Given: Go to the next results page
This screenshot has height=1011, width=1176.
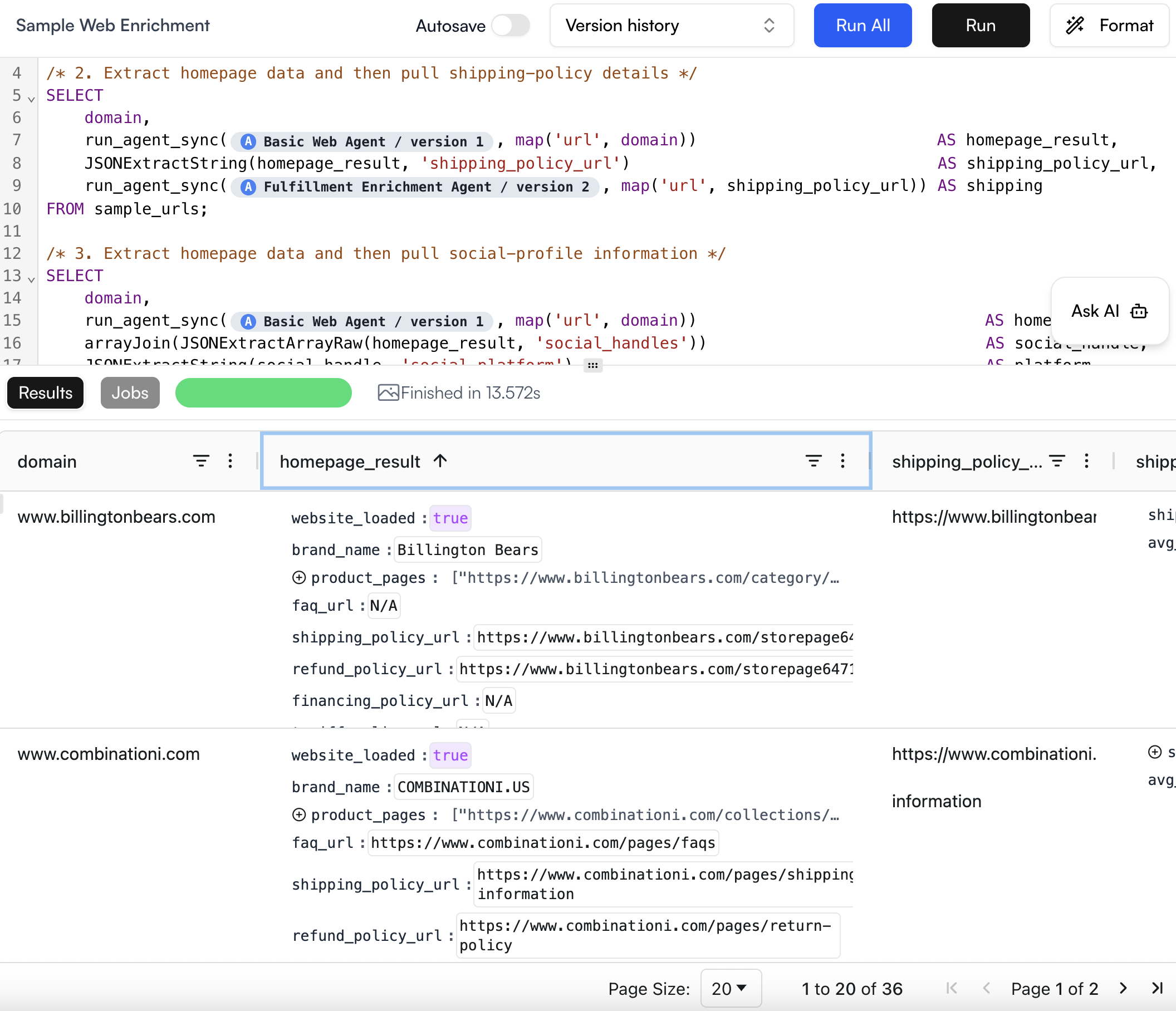Looking at the screenshot, I should 1123,988.
